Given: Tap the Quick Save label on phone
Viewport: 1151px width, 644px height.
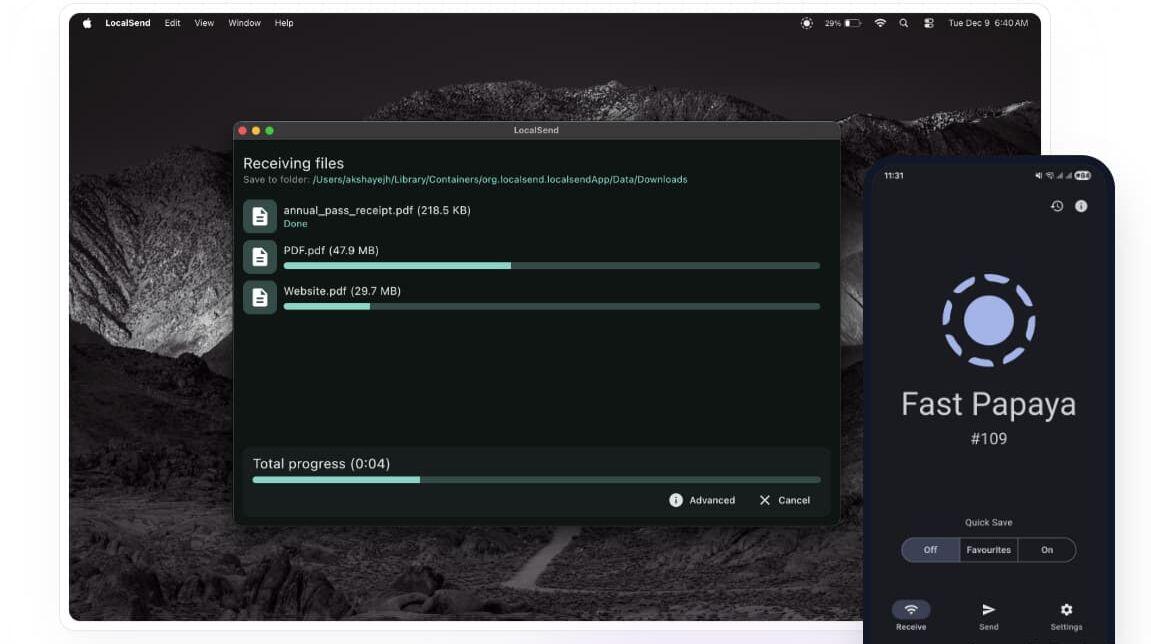Looking at the screenshot, I should pos(989,523).
